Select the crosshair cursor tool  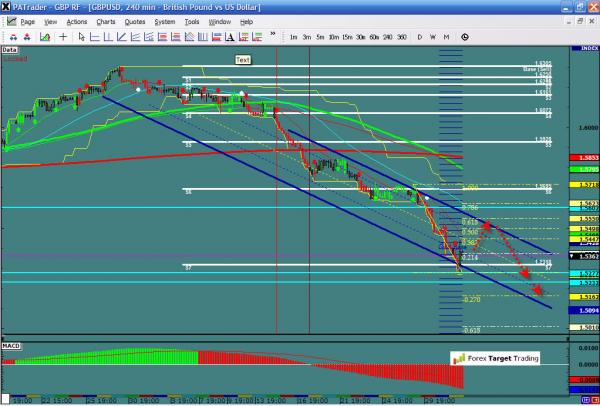64,37
